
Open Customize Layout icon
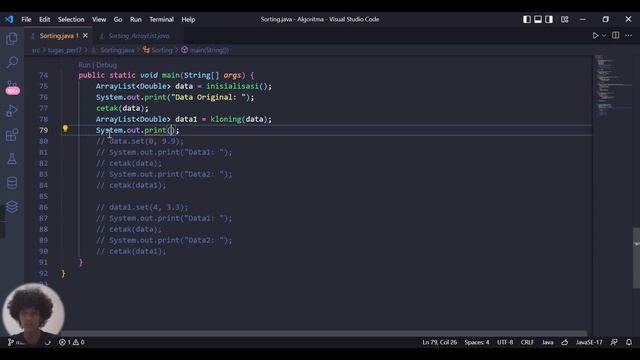564,19
